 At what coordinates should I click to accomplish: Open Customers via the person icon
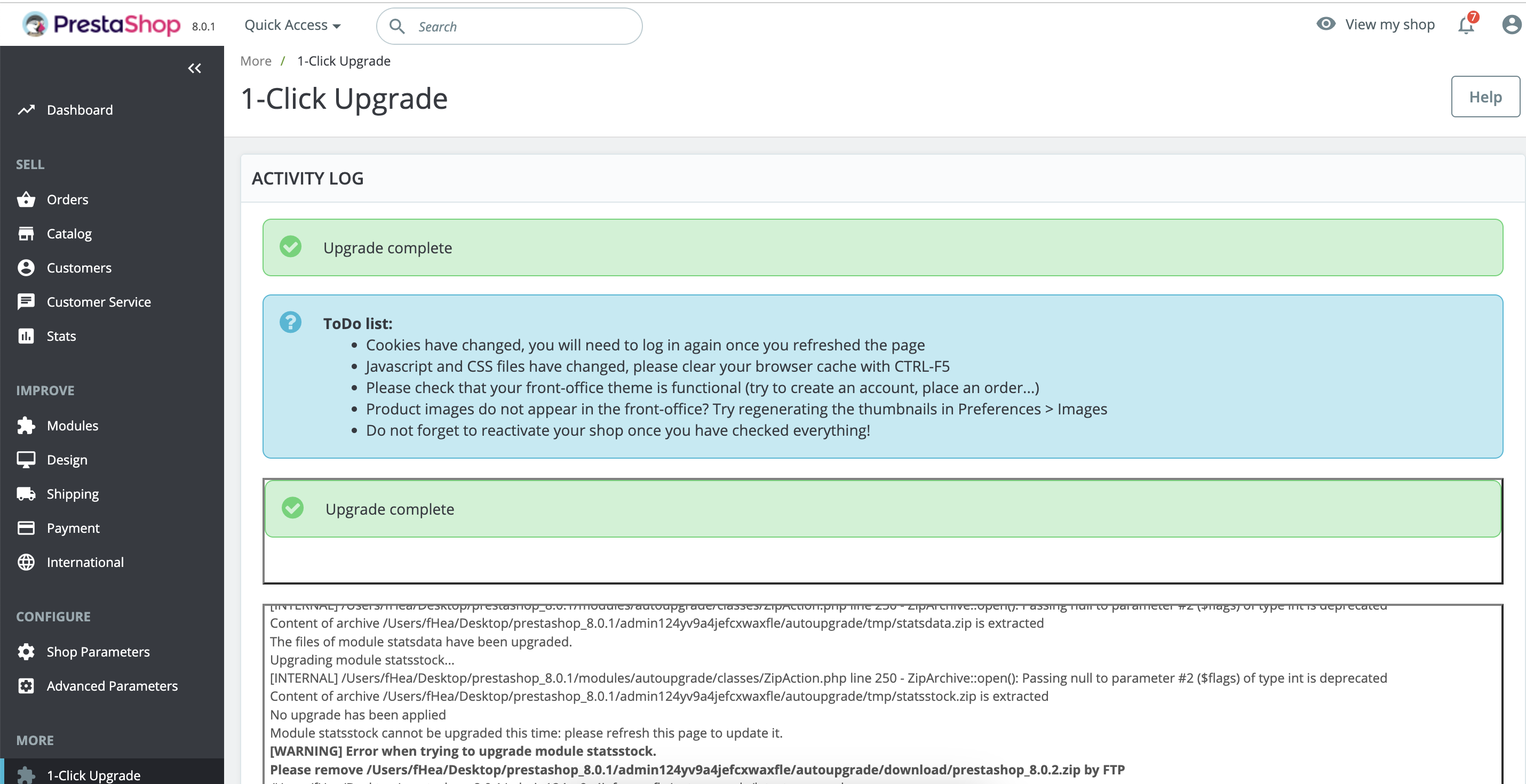[x=27, y=267]
